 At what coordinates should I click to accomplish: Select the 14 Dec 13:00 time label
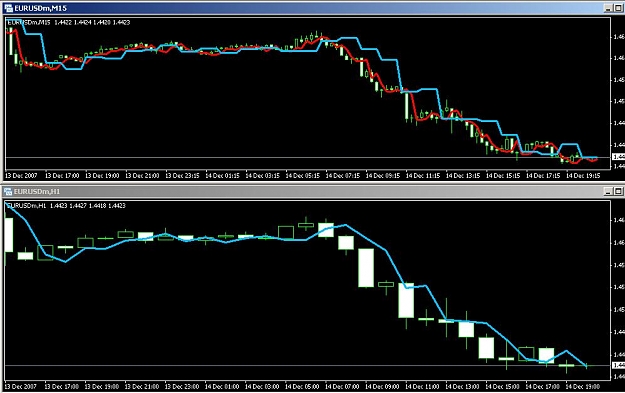point(462,386)
